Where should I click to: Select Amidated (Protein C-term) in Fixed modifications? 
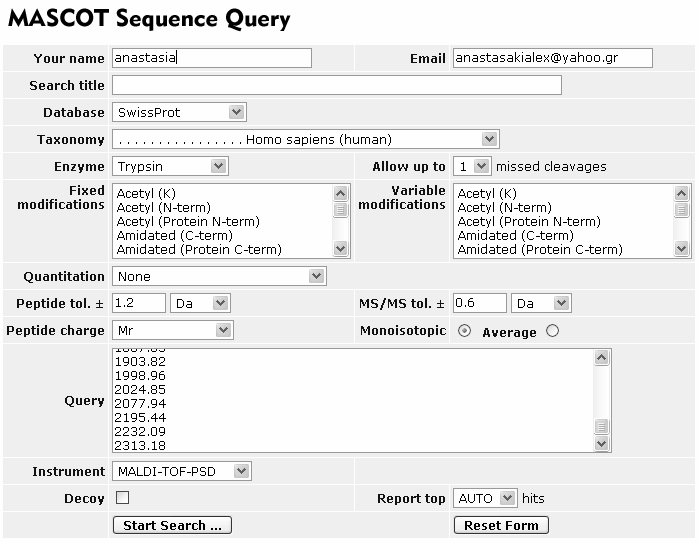(x=199, y=250)
